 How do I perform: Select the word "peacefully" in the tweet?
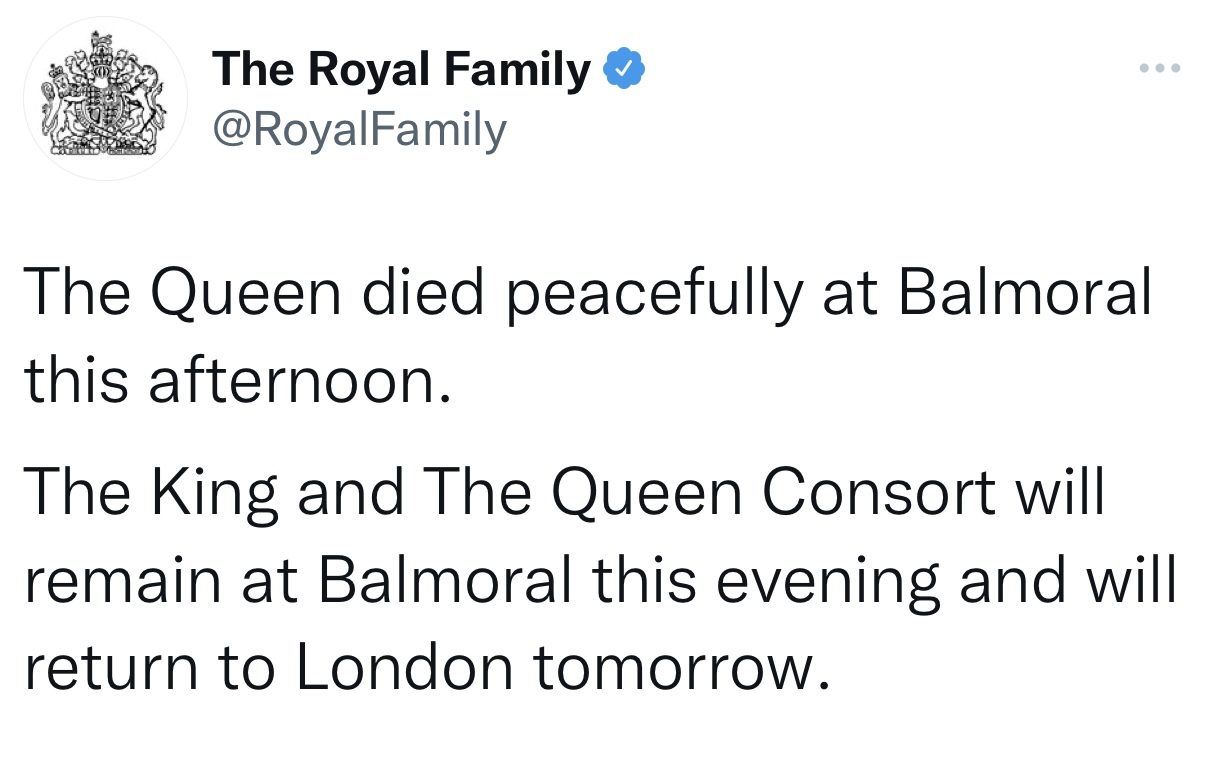tap(656, 293)
